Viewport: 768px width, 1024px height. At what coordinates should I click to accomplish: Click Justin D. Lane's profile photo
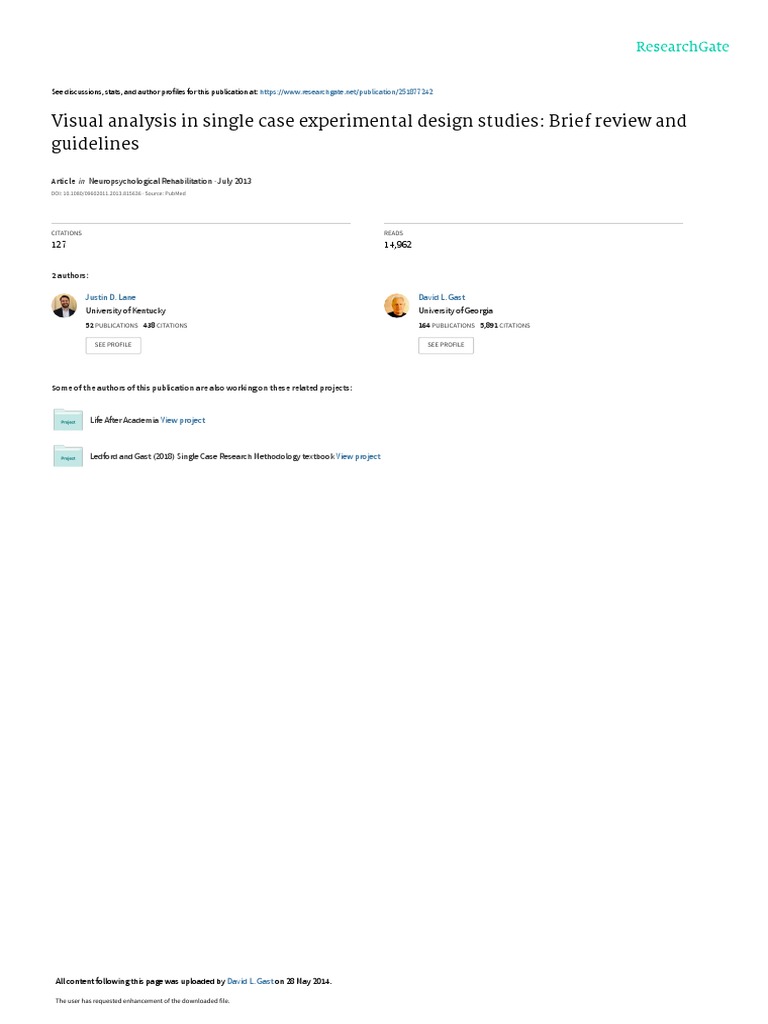pos(64,306)
